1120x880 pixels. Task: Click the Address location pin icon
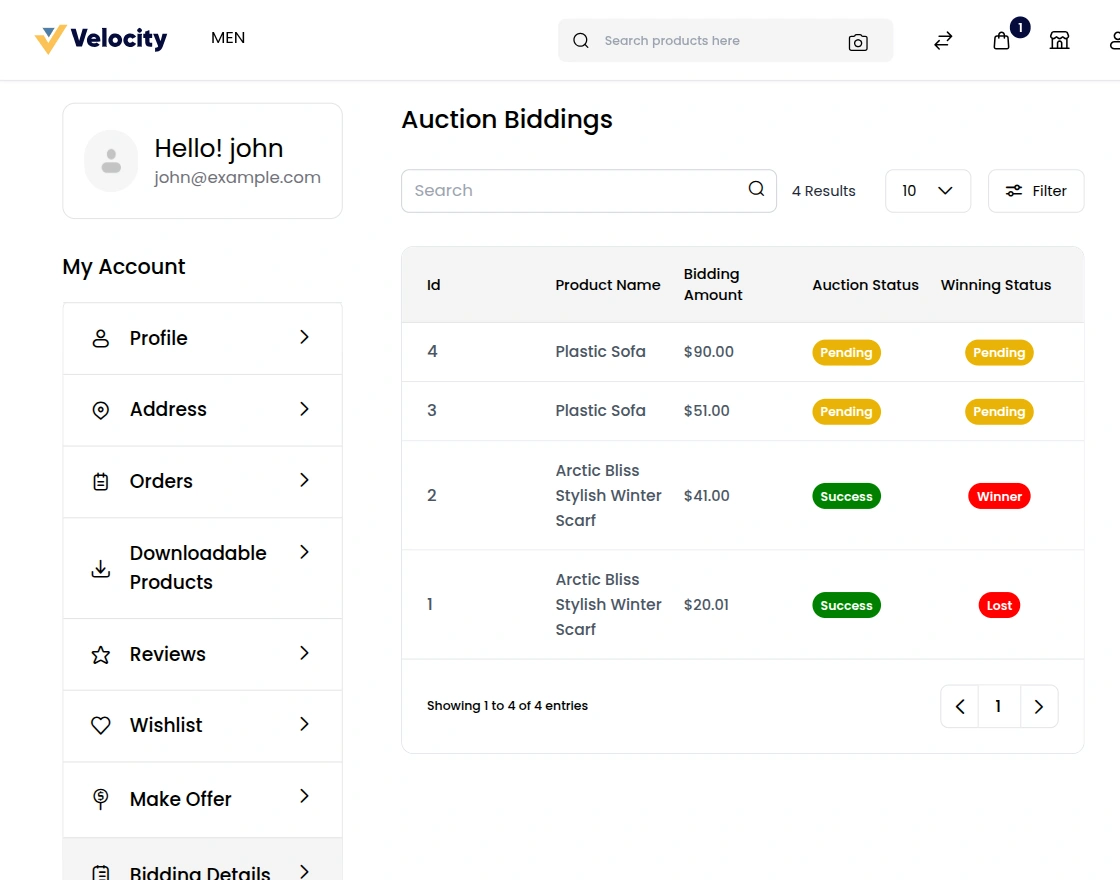pyautogui.click(x=100, y=409)
